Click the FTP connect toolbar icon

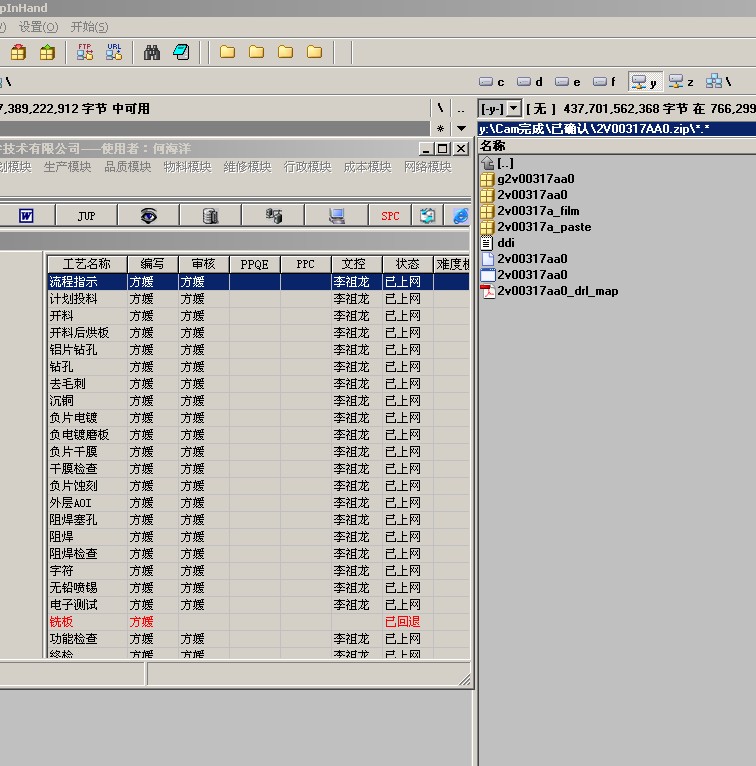coord(85,52)
